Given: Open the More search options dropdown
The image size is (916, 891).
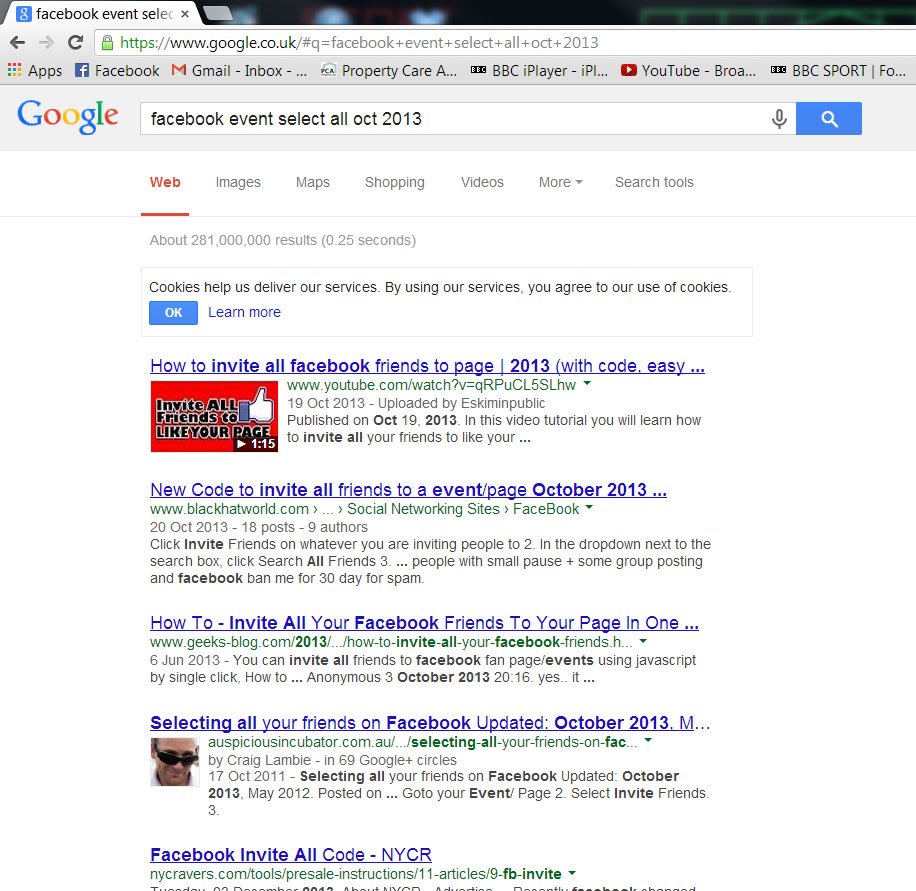Looking at the screenshot, I should [x=560, y=182].
